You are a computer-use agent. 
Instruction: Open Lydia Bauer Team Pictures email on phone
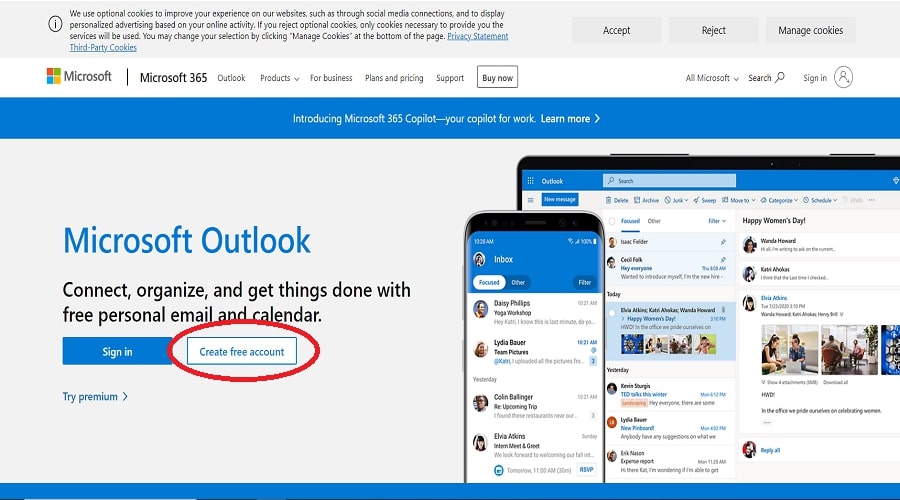point(534,351)
